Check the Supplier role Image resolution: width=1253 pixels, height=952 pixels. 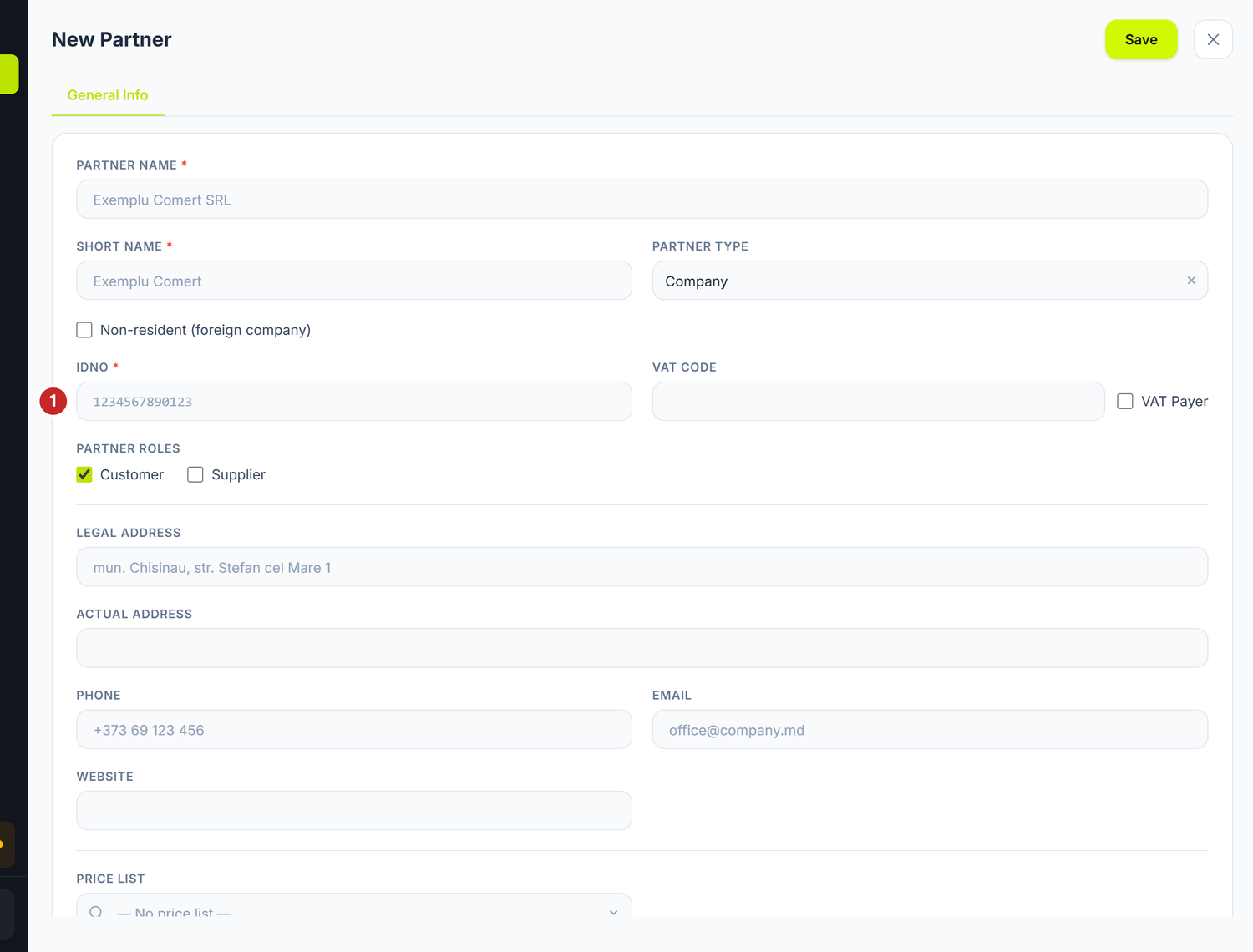[195, 474]
